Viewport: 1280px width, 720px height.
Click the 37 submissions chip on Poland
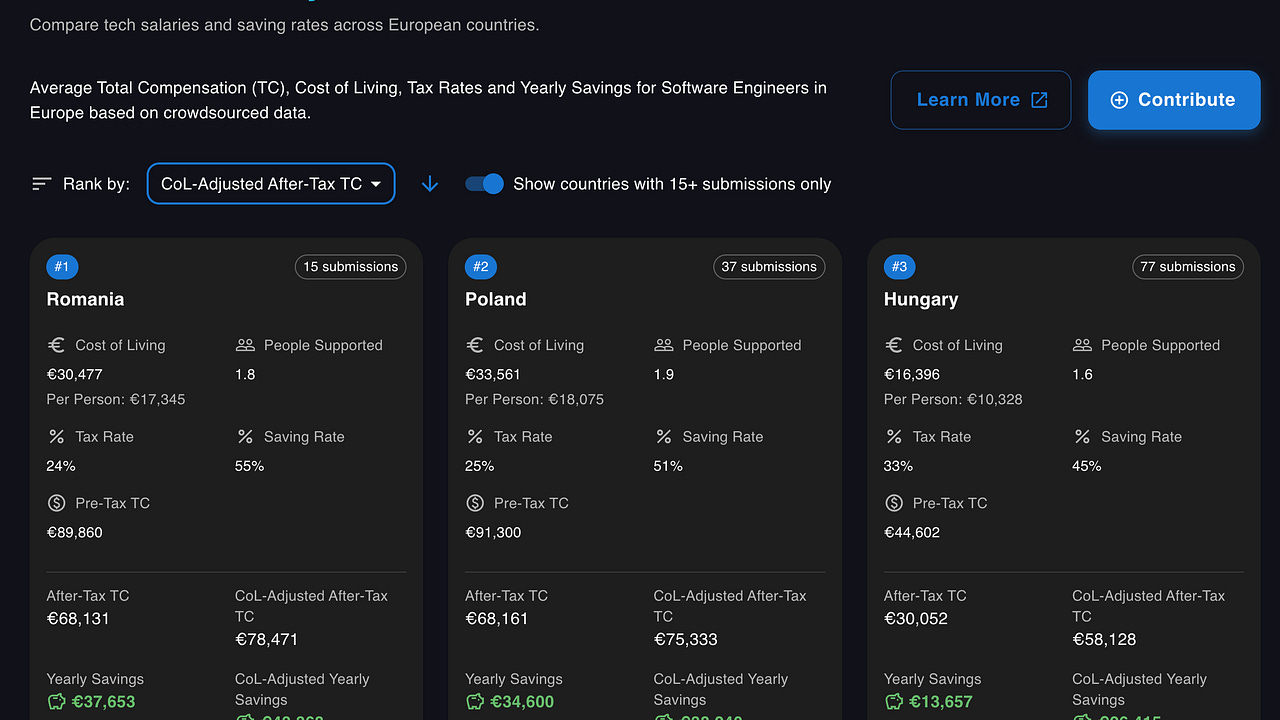[x=769, y=267]
